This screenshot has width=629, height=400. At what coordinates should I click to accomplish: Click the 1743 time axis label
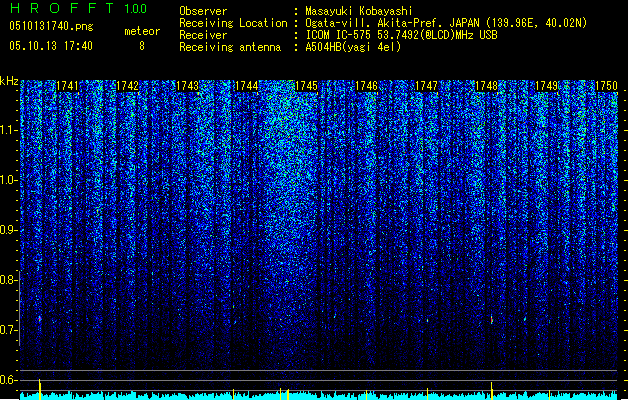click(187, 86)
